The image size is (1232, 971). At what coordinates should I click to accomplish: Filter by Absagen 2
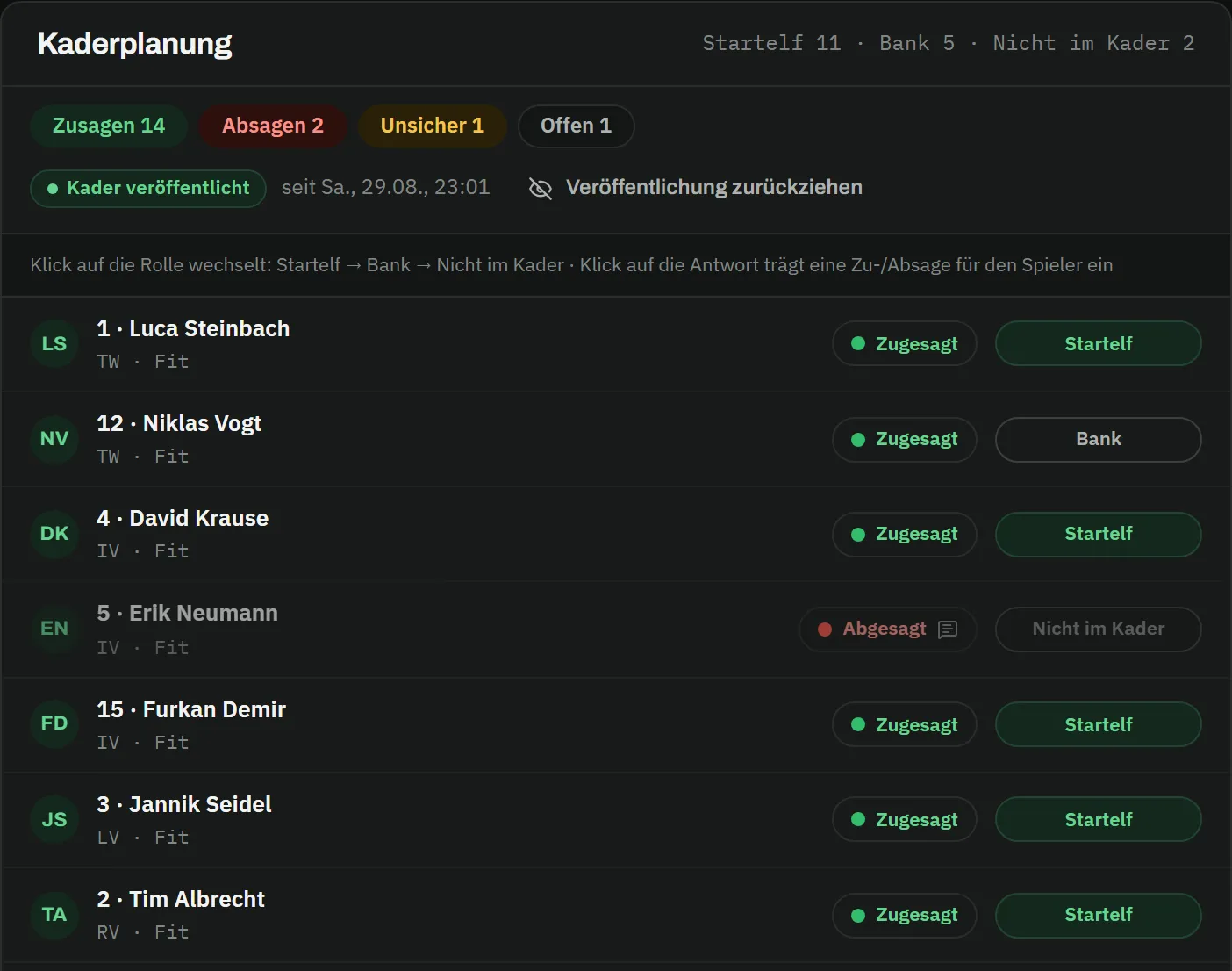pyautogui.click(x=272, y=126)
